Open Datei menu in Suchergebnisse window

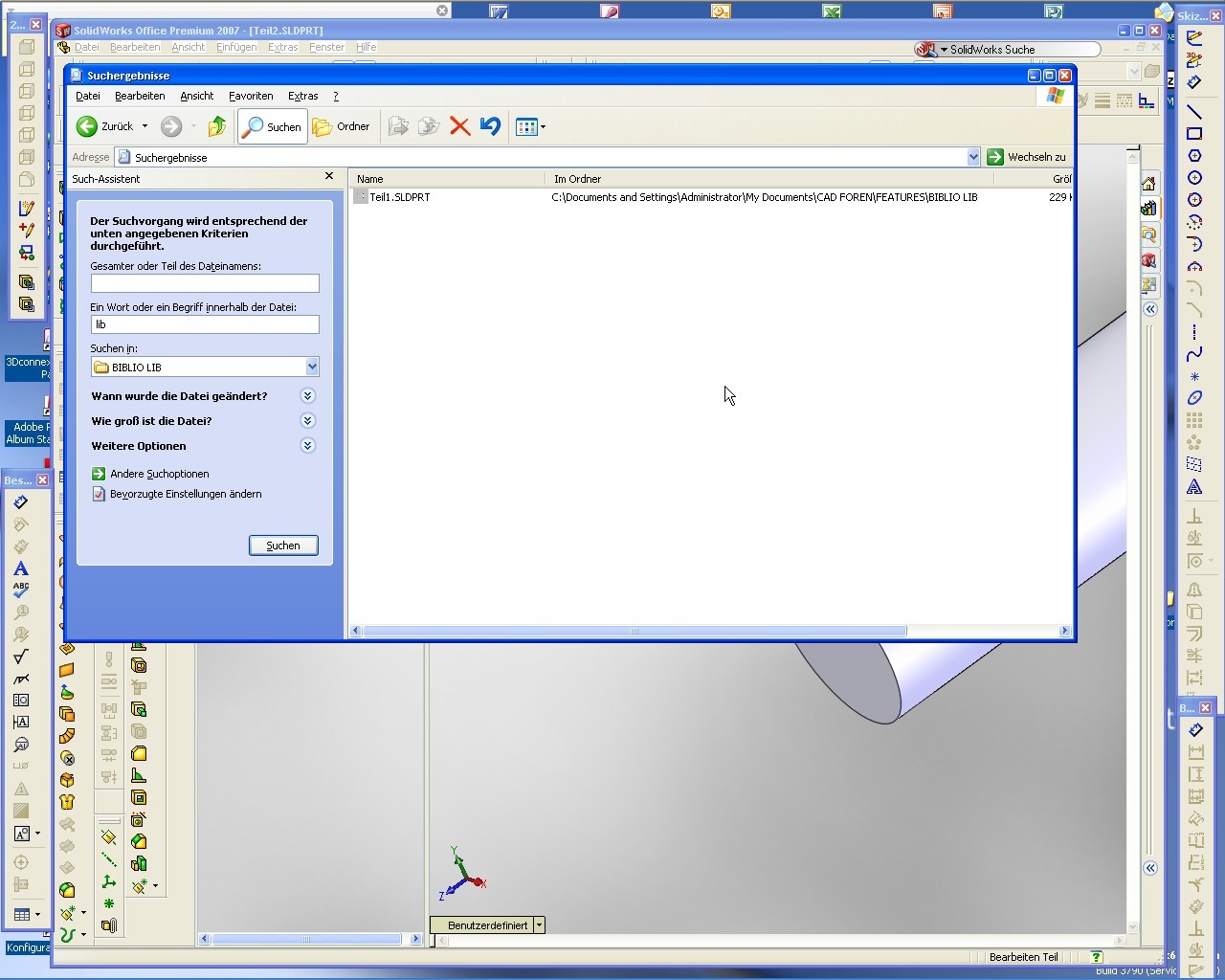(88, 96)
